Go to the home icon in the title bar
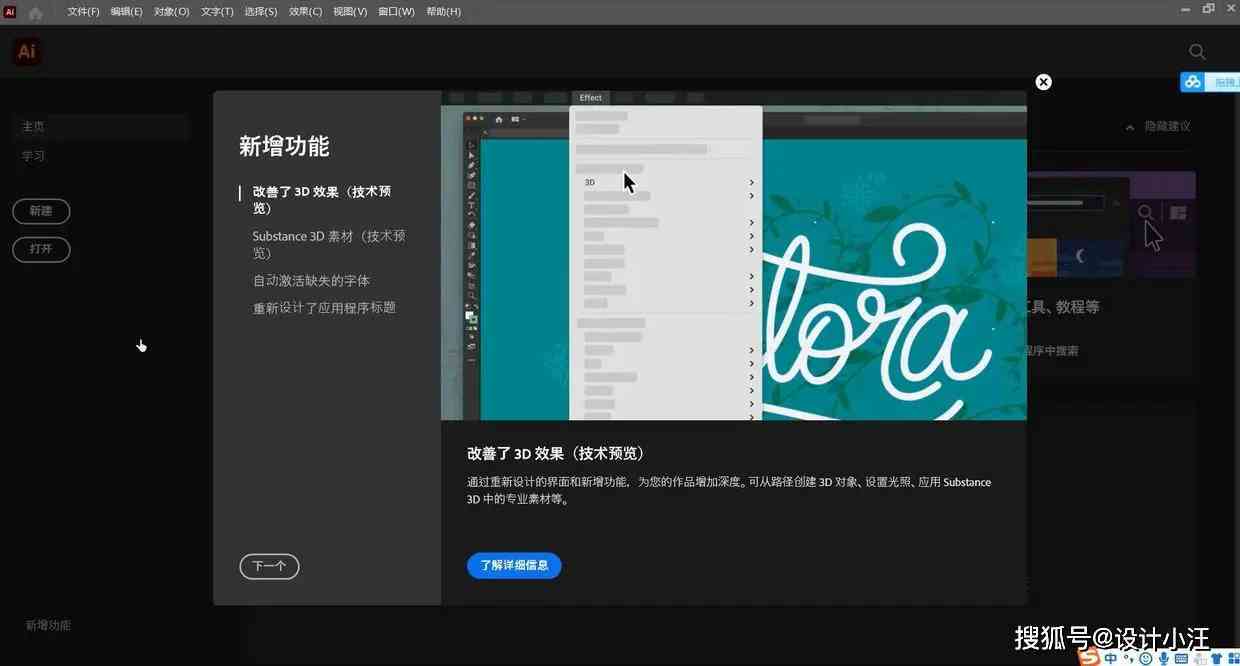1240x666 pixels. pyautogui.click(x=36, y=12)
